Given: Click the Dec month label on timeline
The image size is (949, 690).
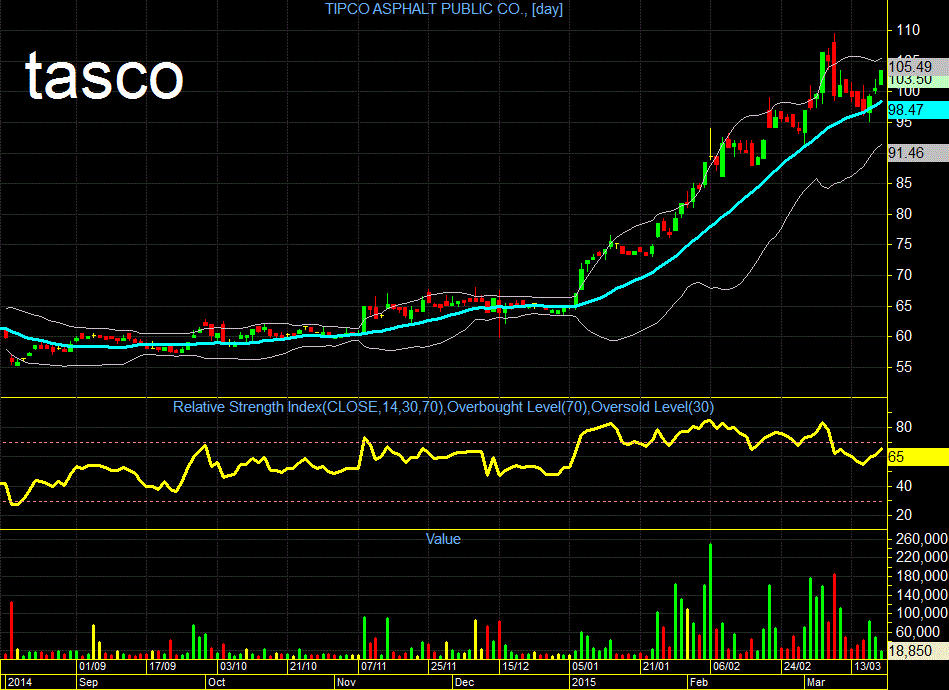Looking at the screenshot, I should [x=464, y=682].
